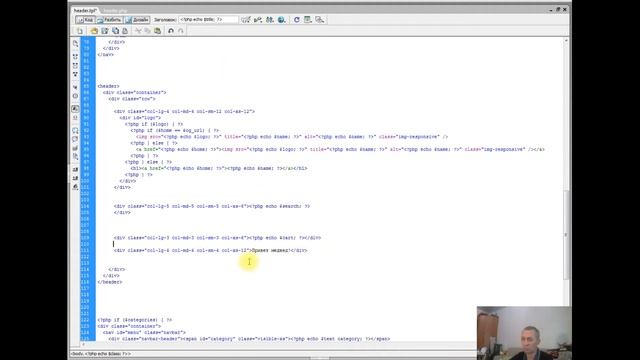Image resolution: width=640 pixels, height=360 pixels.
Task: Click the opening <header> tag line
Action: click(109, 86)
